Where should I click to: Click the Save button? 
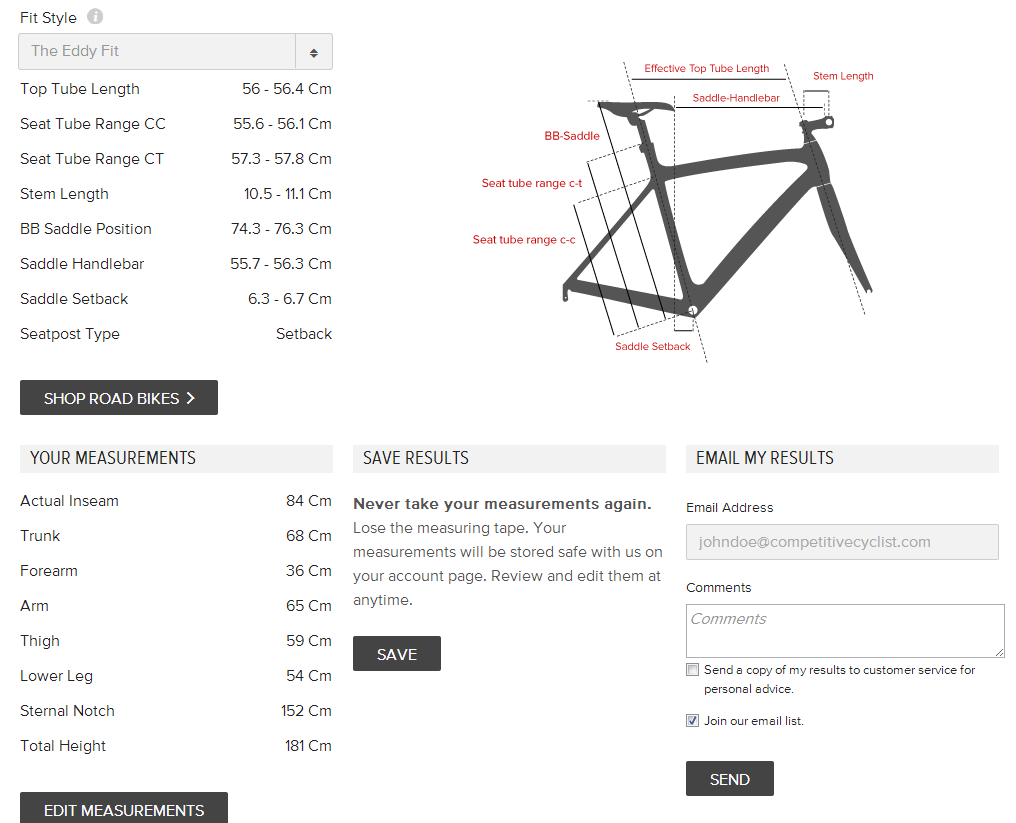397,654
